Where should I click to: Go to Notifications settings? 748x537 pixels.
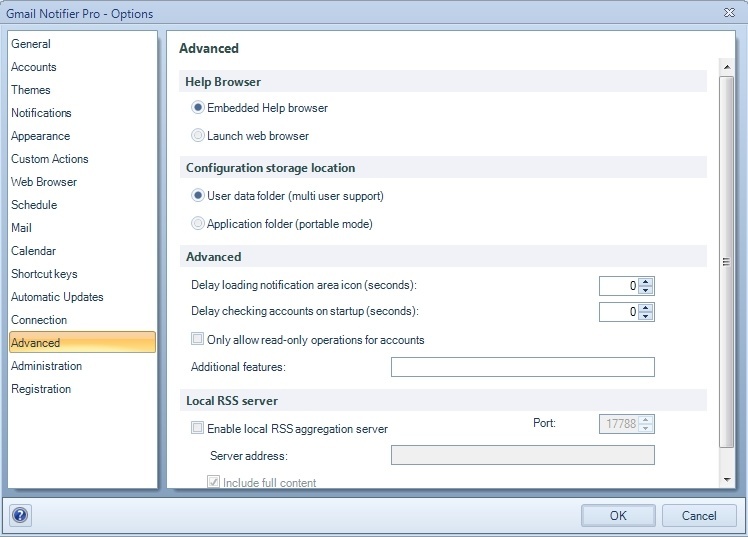click(x=83, y=113)
